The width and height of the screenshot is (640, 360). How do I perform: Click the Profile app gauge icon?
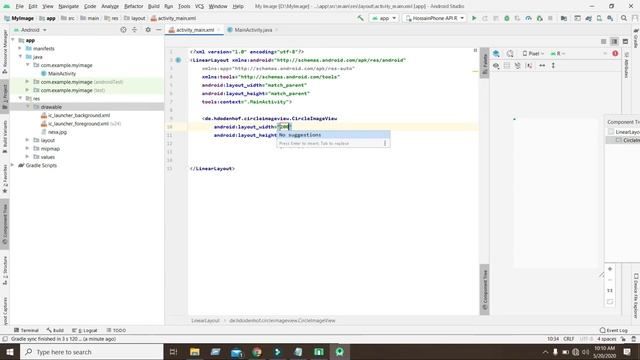[x=528, y=18]
